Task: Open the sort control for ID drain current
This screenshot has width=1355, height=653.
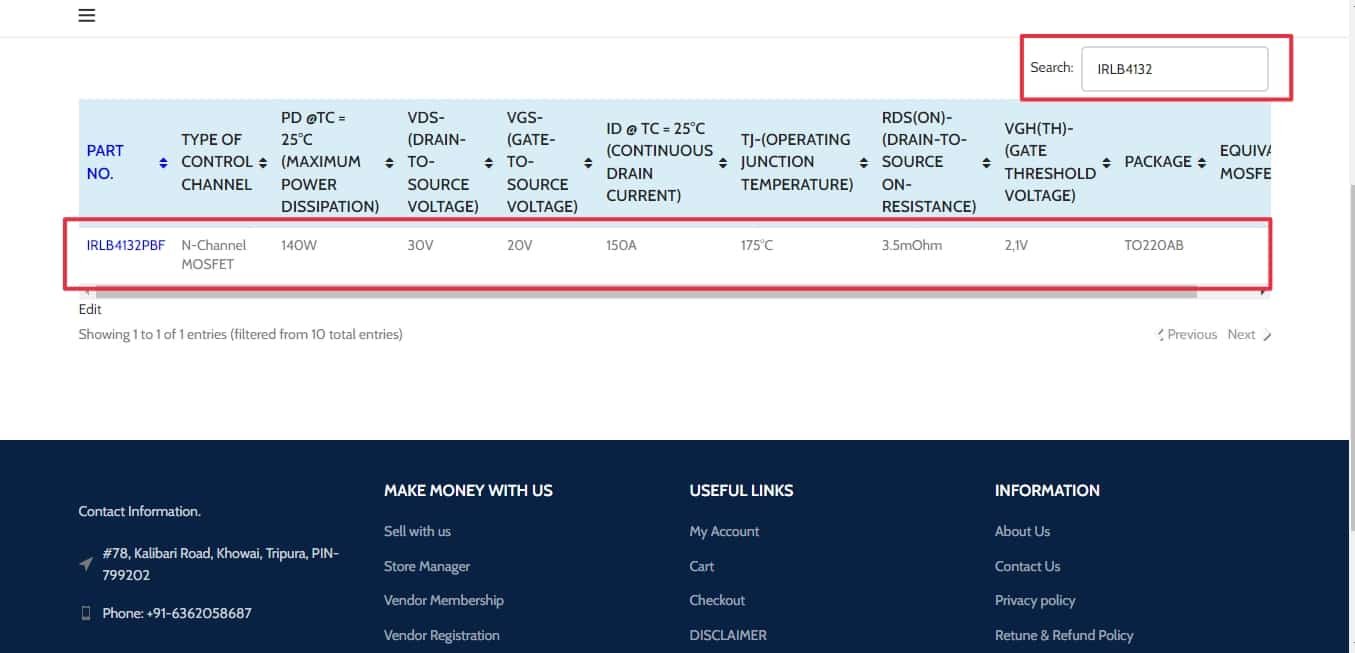Action: pos(721,162)
